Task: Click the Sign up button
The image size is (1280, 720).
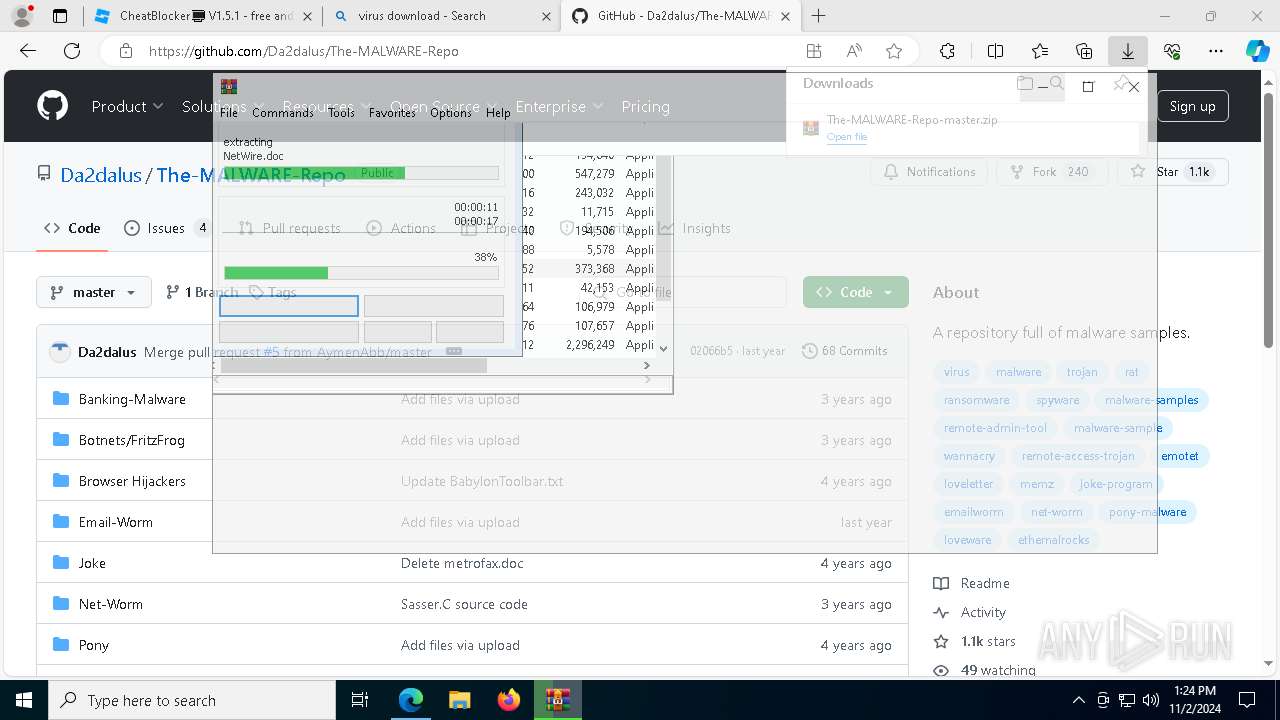Action: 1193,106
